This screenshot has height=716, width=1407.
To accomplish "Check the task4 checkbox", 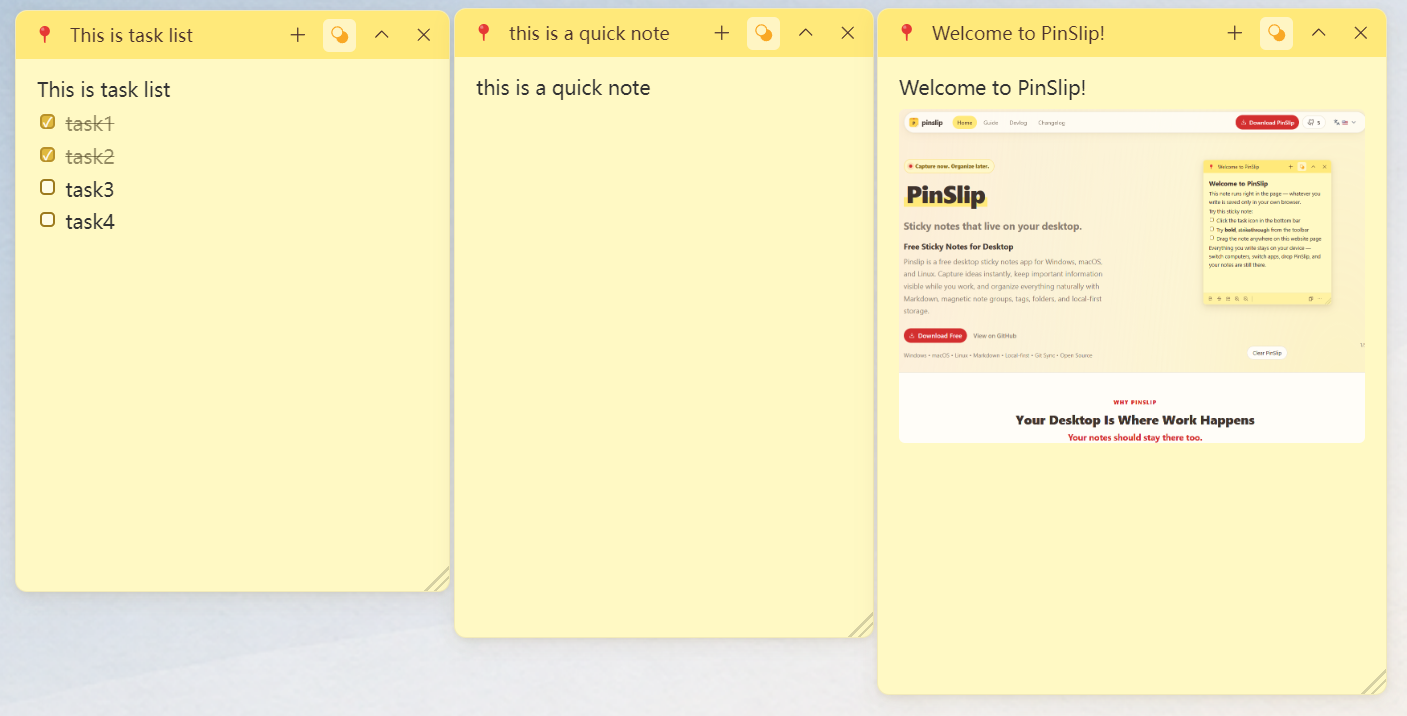I will click(47, 220).
